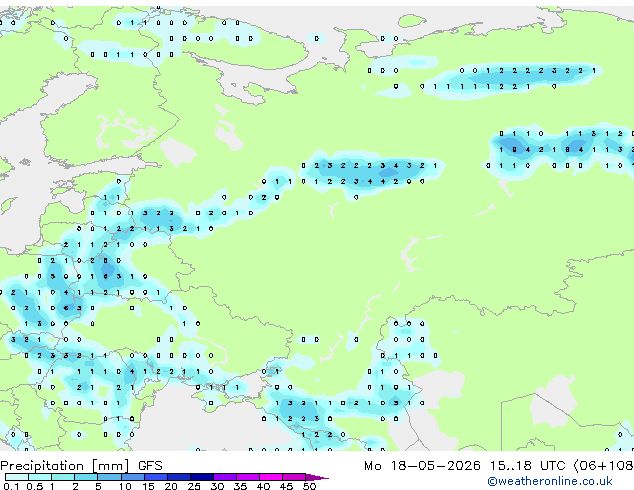
Task: Click the weatheronline.co.uk copyright link
Action: [x=550, y=481]
